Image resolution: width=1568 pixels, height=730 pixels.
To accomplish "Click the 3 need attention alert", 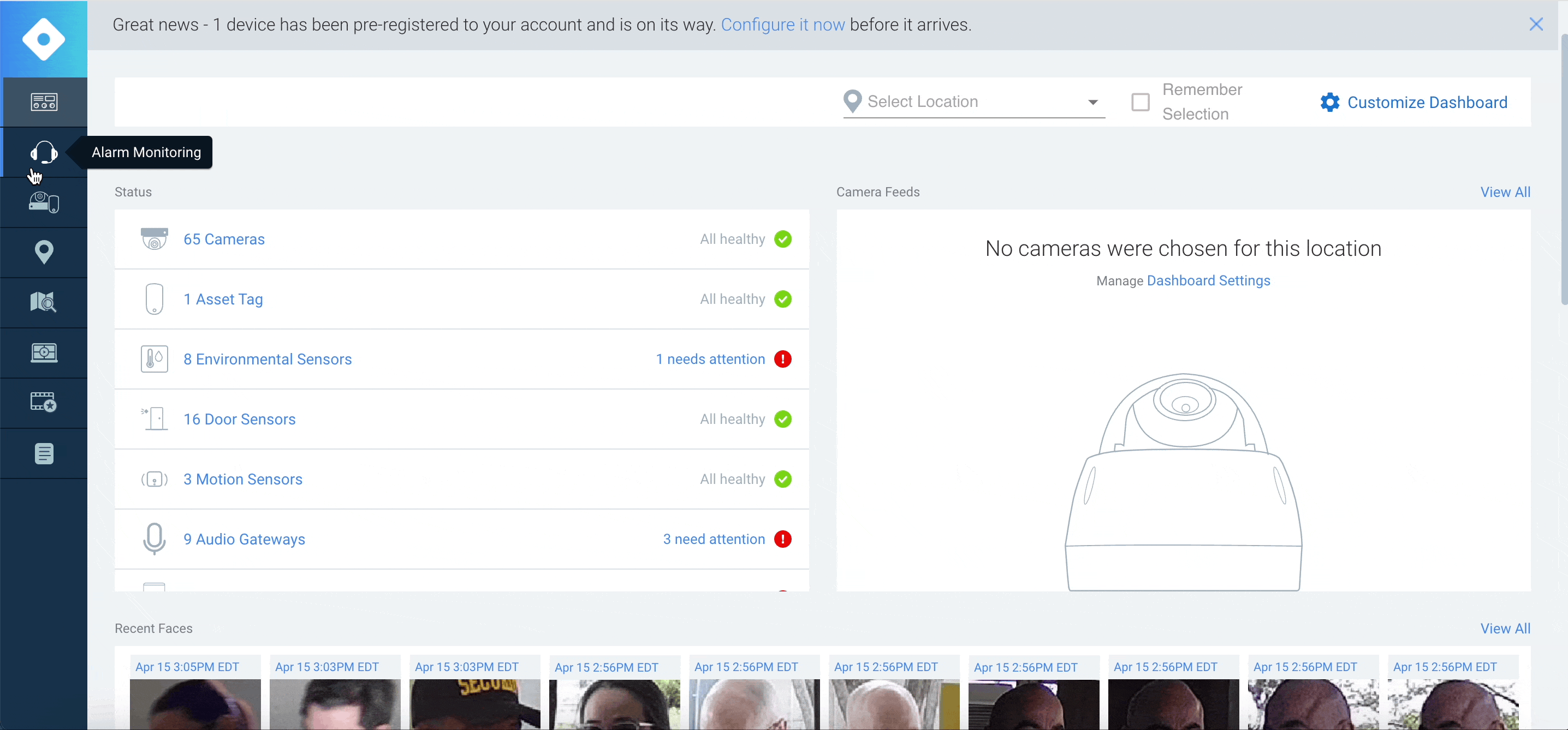I will pos(714,539).
